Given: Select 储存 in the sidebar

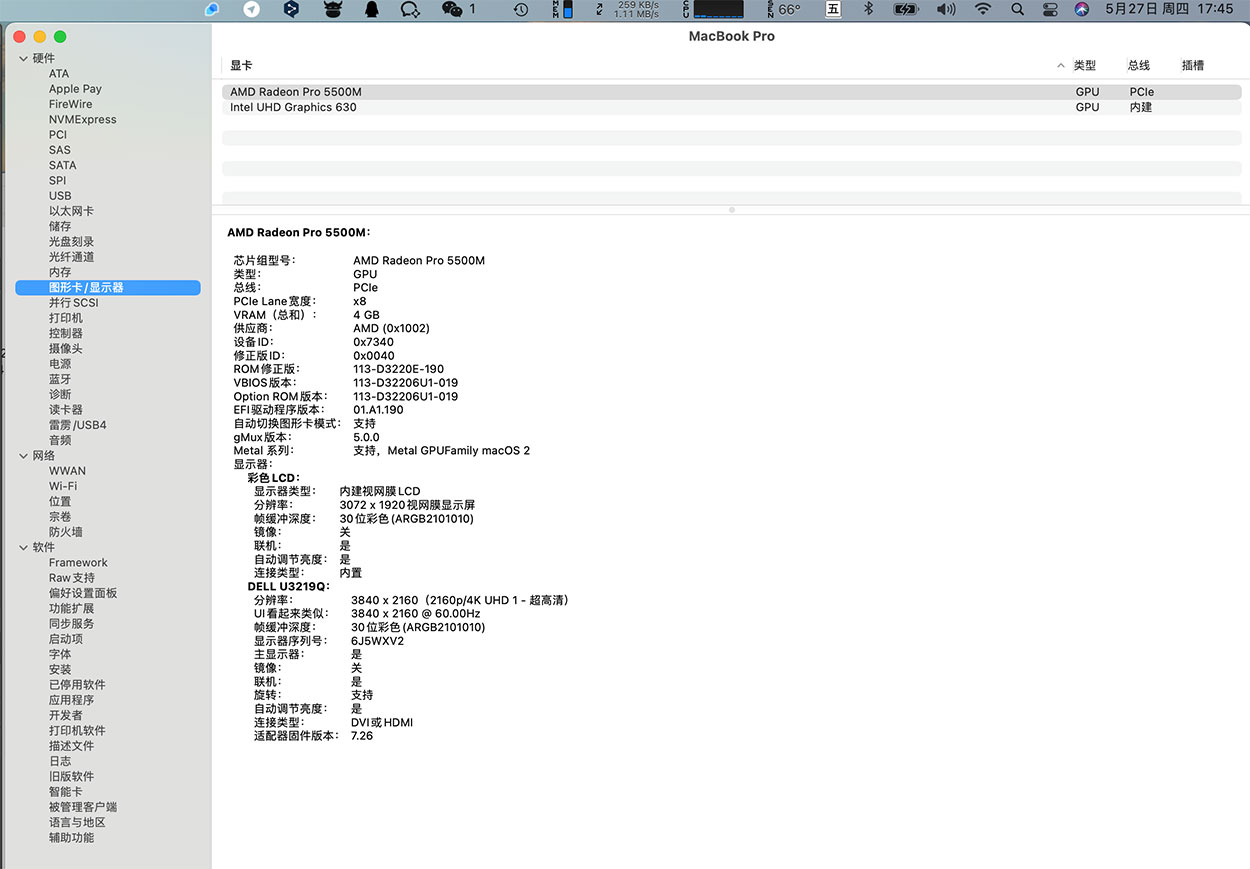Looking at the screenshot, I should tap(60, 226).
